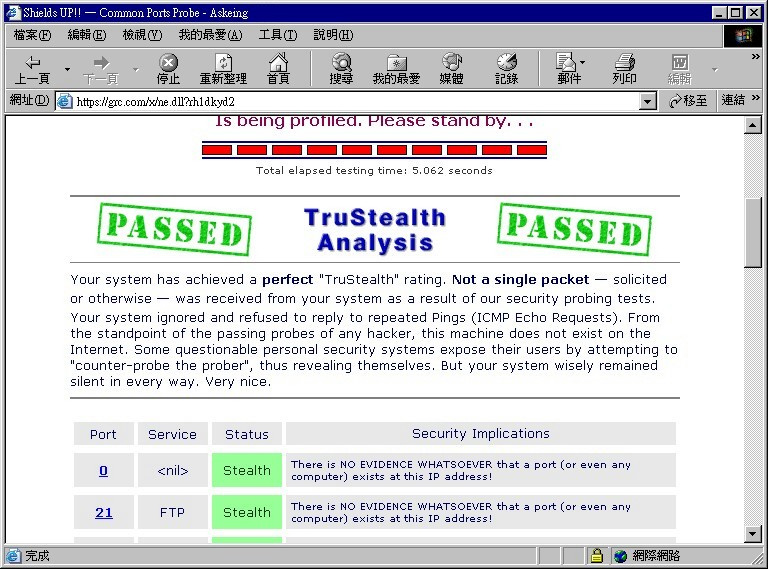Expand the Mail button dropdown arrow

(582, 63)
